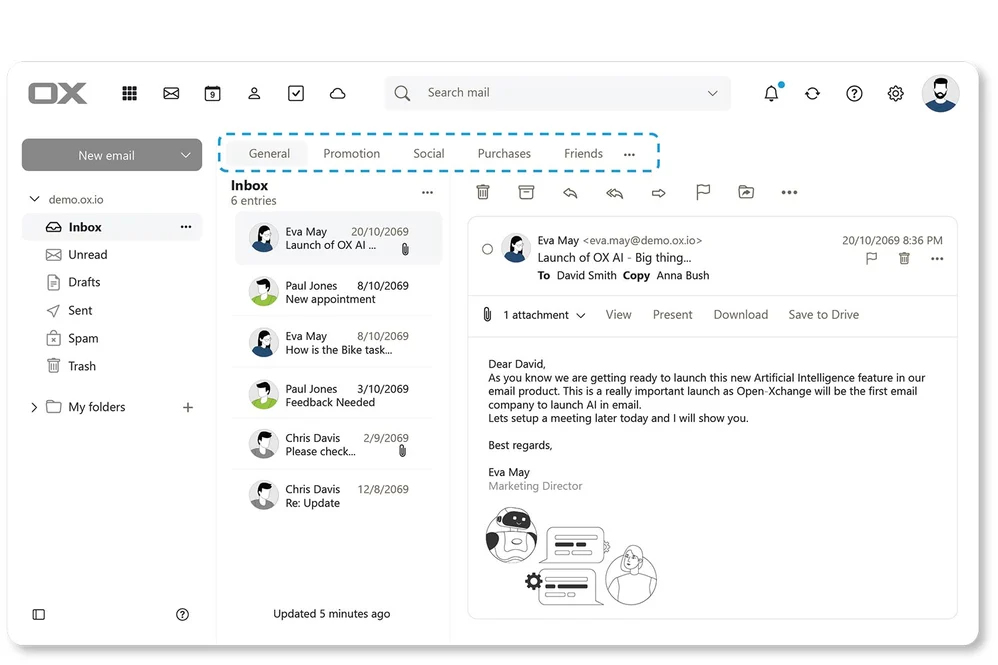Delete the email using the toolbar trash icon
Viewport: 998px width, 665px height.
(x=483, y=192)
